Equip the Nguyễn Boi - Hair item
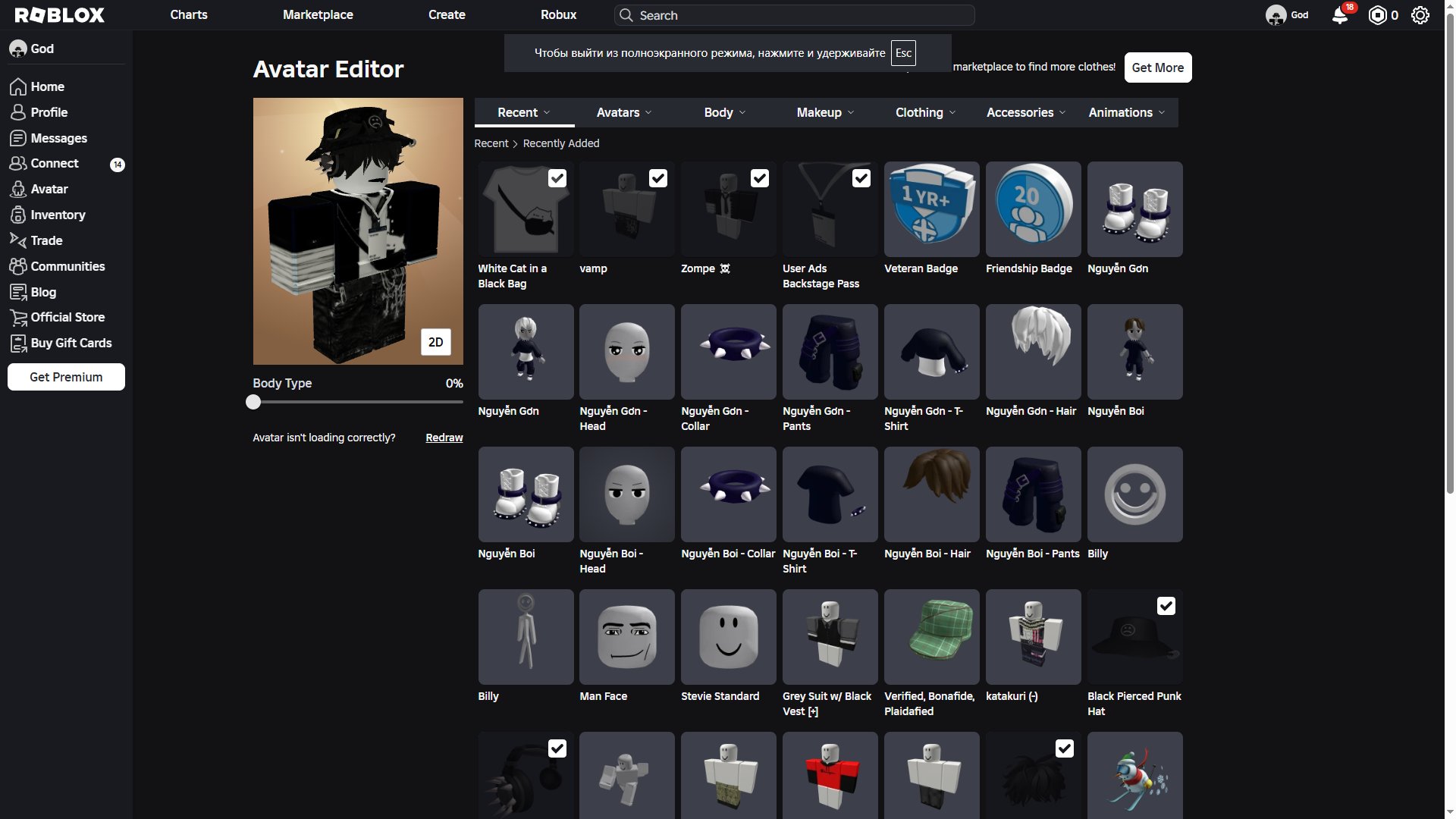Screen dimensions: 1456x819 pyautogui.click(x=932, y=494)
